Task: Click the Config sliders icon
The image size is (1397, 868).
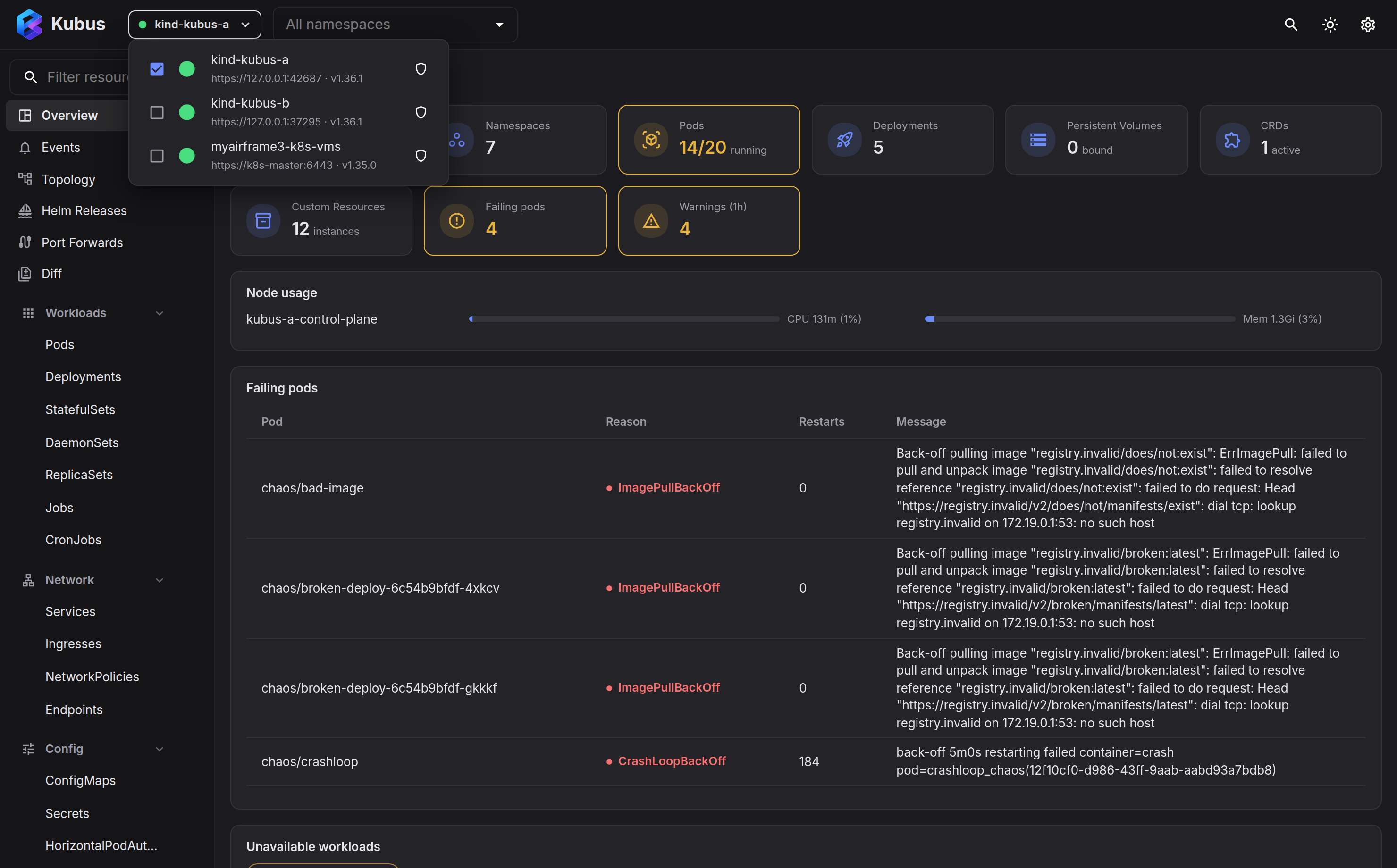Action: (x=28, y=749)
